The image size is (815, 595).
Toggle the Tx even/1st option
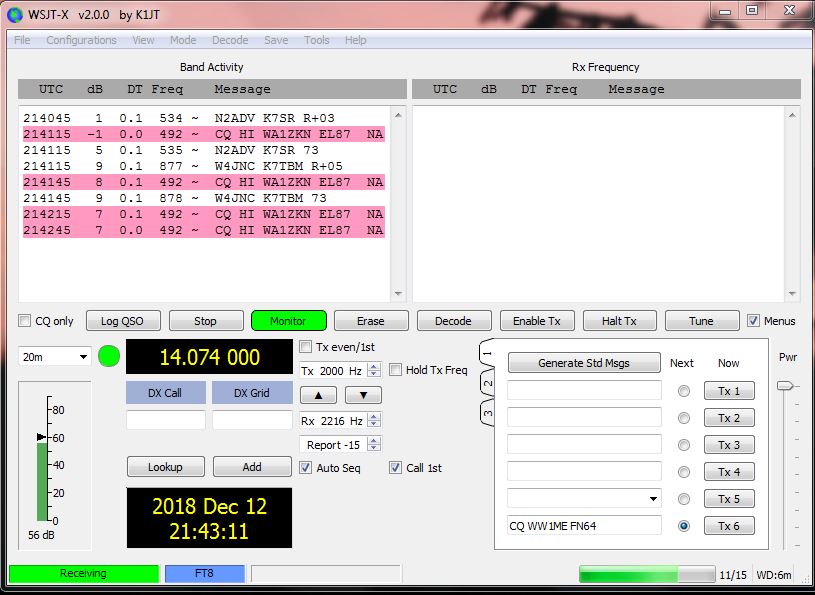(x=307, y=345)
